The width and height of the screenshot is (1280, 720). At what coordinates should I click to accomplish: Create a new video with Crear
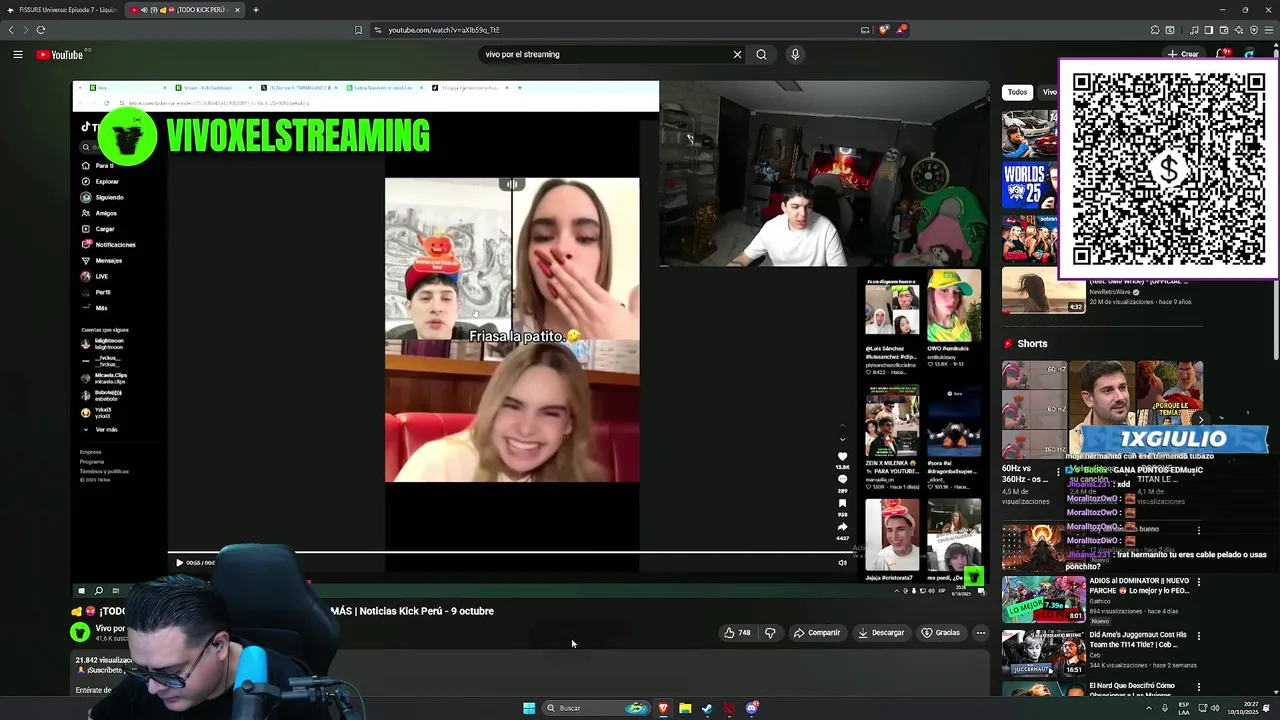tap(1183, 54)
